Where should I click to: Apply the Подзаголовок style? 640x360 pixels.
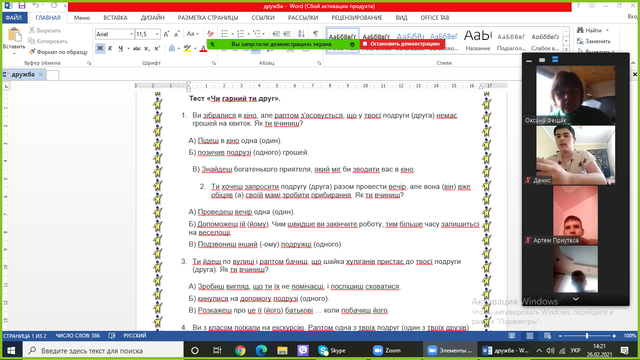(511, 40)
